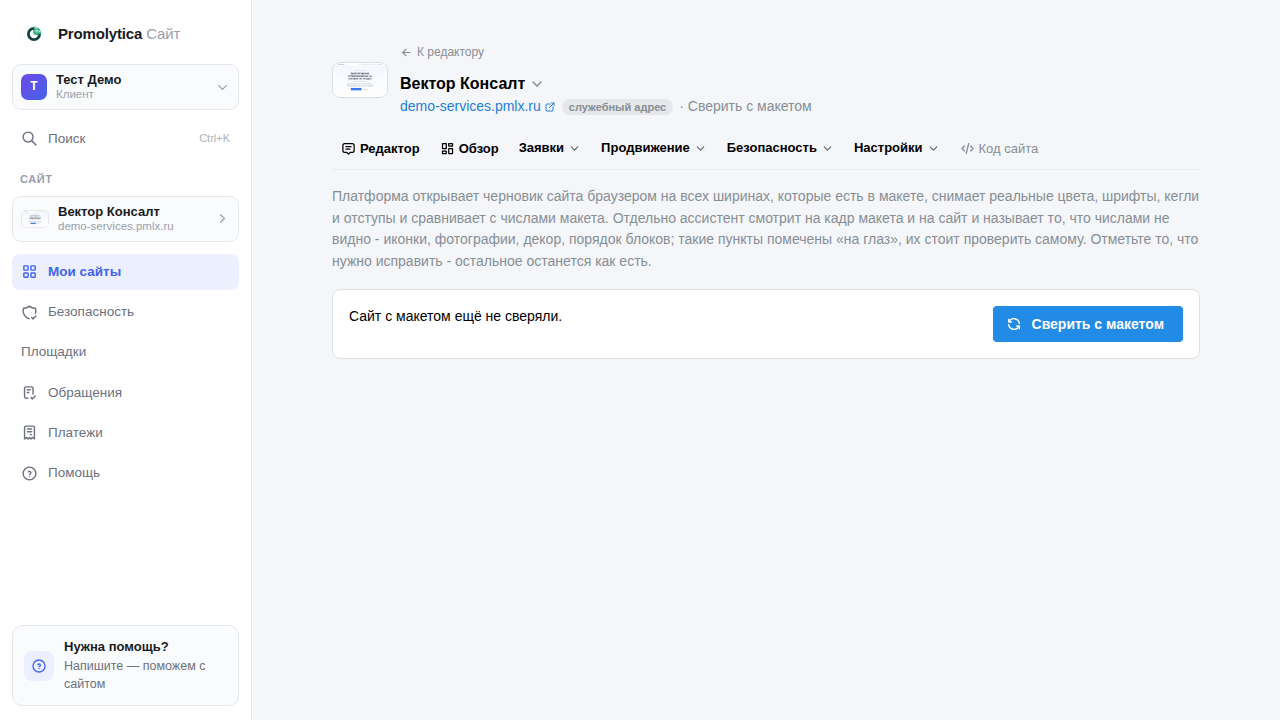Open the Тест Демо client switcher

tap(125, 87)
